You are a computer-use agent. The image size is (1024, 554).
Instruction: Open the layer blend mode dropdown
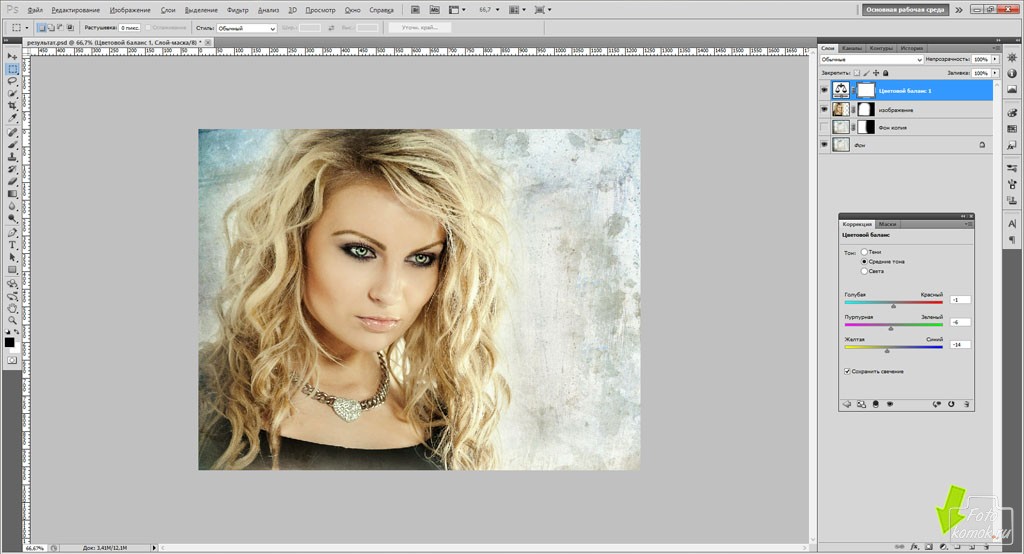click(x=870, y=60)
